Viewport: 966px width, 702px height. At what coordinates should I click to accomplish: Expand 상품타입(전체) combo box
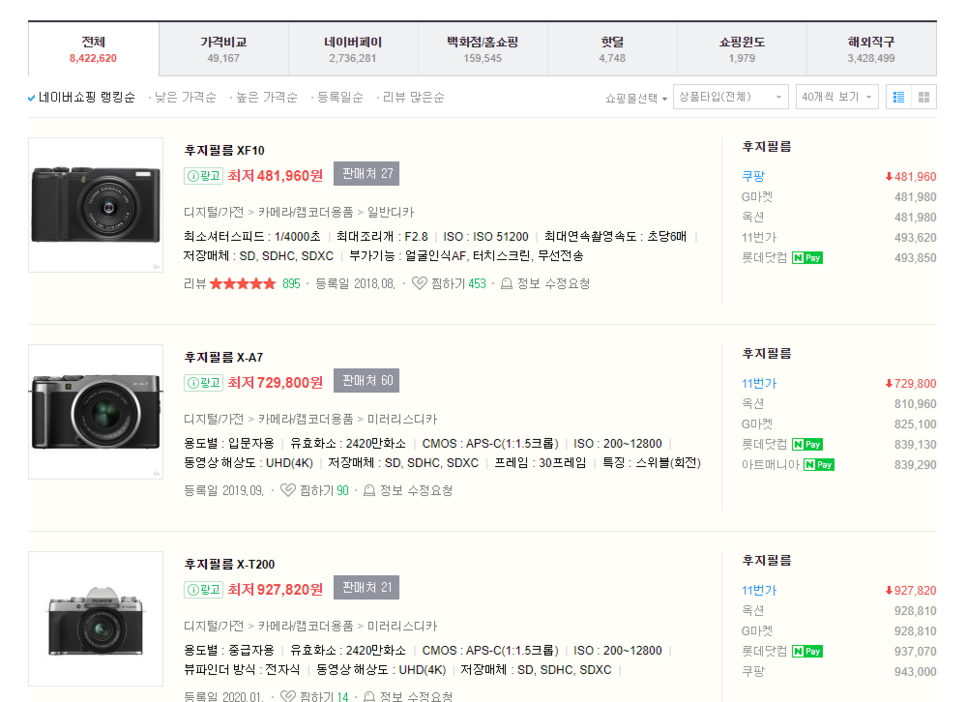pos(731,97)
